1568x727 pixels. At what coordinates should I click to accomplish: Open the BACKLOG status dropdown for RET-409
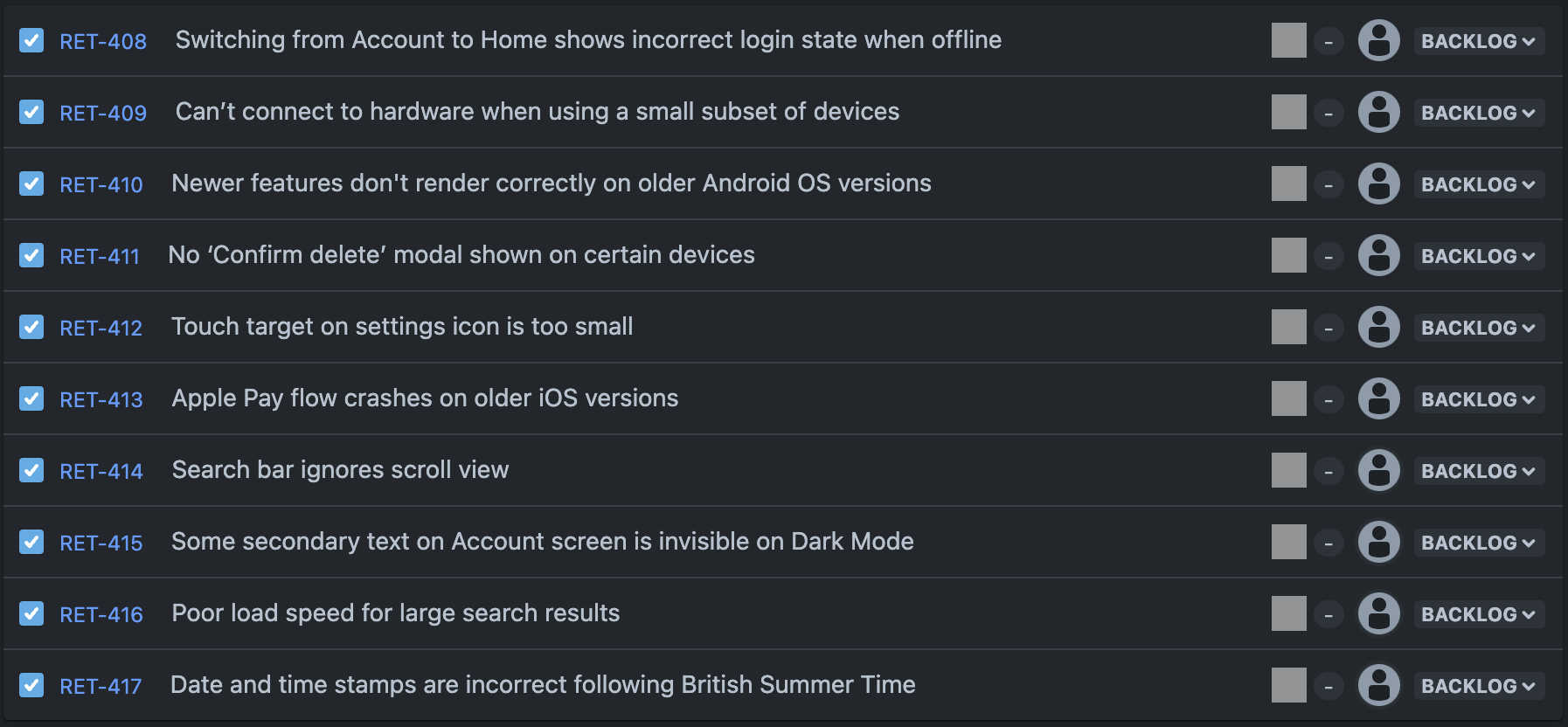(1478, 112)
